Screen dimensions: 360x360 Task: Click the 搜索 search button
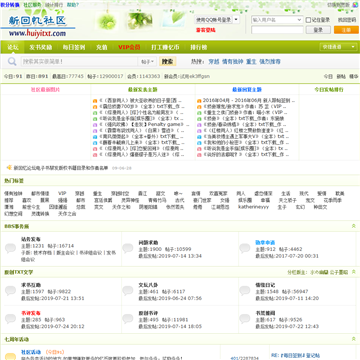[167, 62]
